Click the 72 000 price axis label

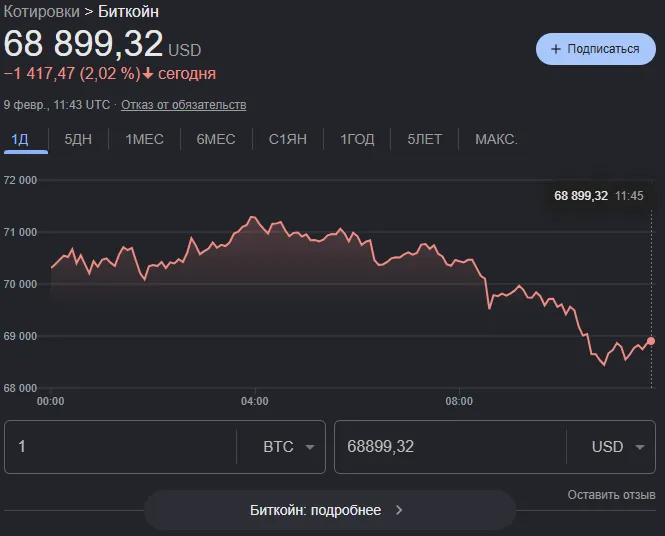point(20,180)
